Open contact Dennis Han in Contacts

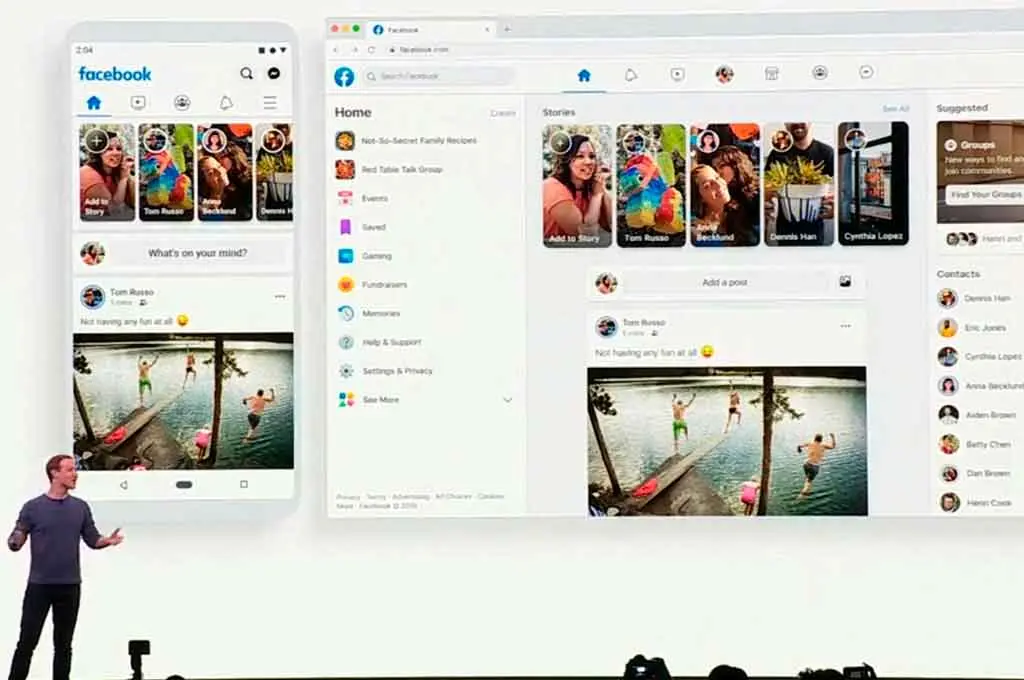[x=974, y=299]
